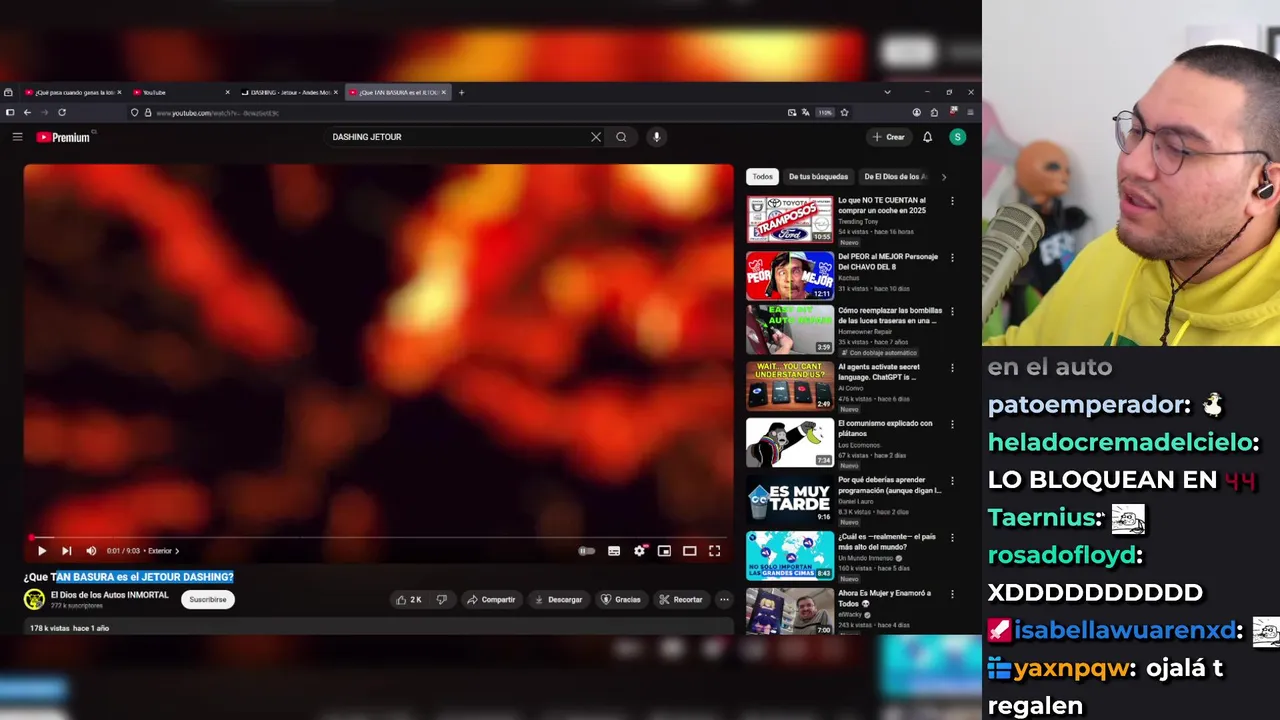Show more filter chips with arrow

[943, 177]
